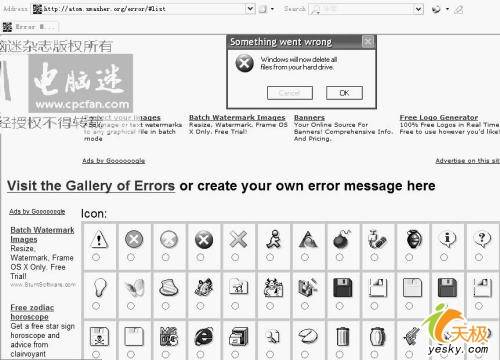Expand the arrow next to swirl tools icon
The width and height of the screenshot is (500, 360).
[447, 9]
